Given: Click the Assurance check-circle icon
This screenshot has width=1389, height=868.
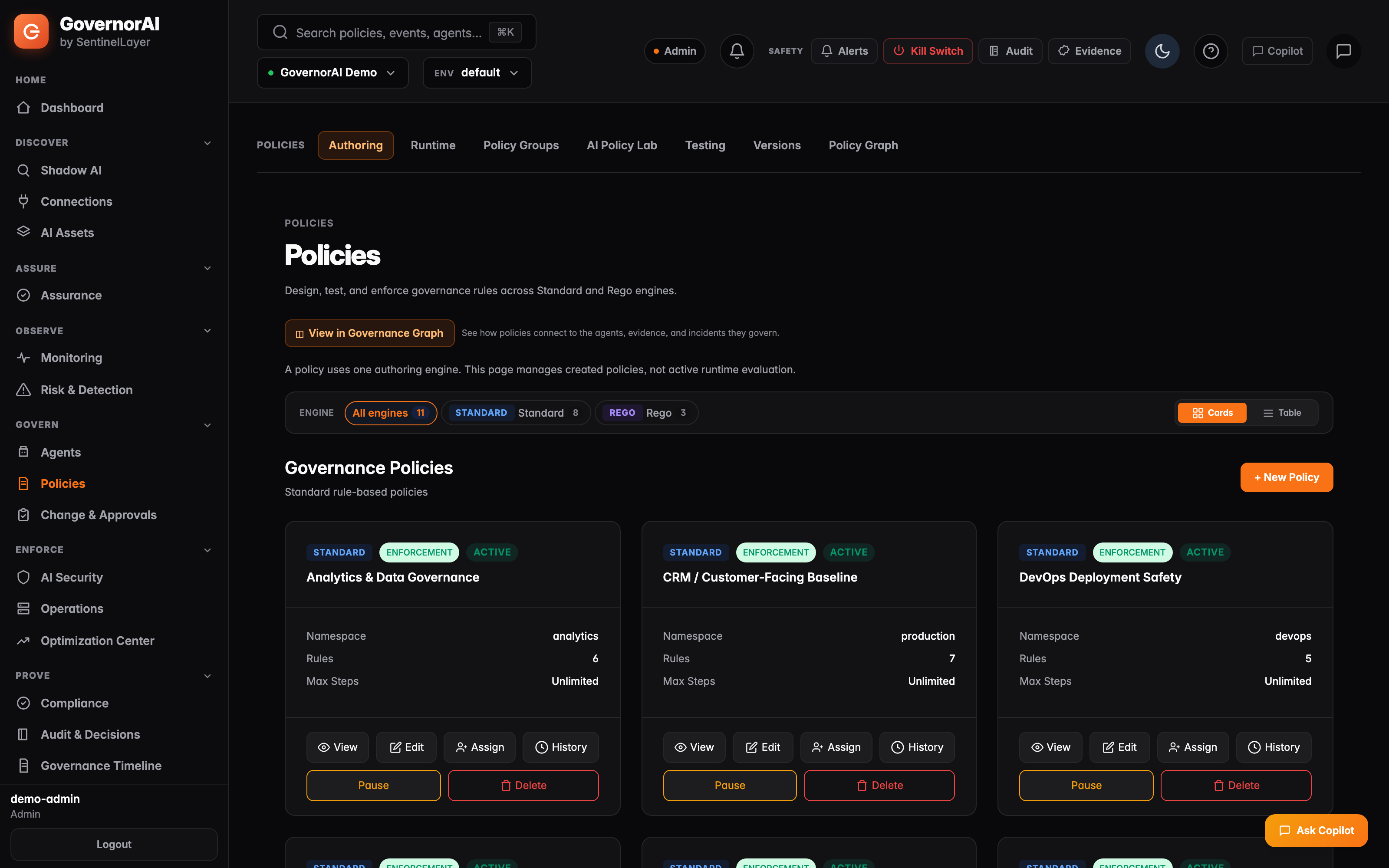Looking at the screenshot, I should [x=23, y=295].
